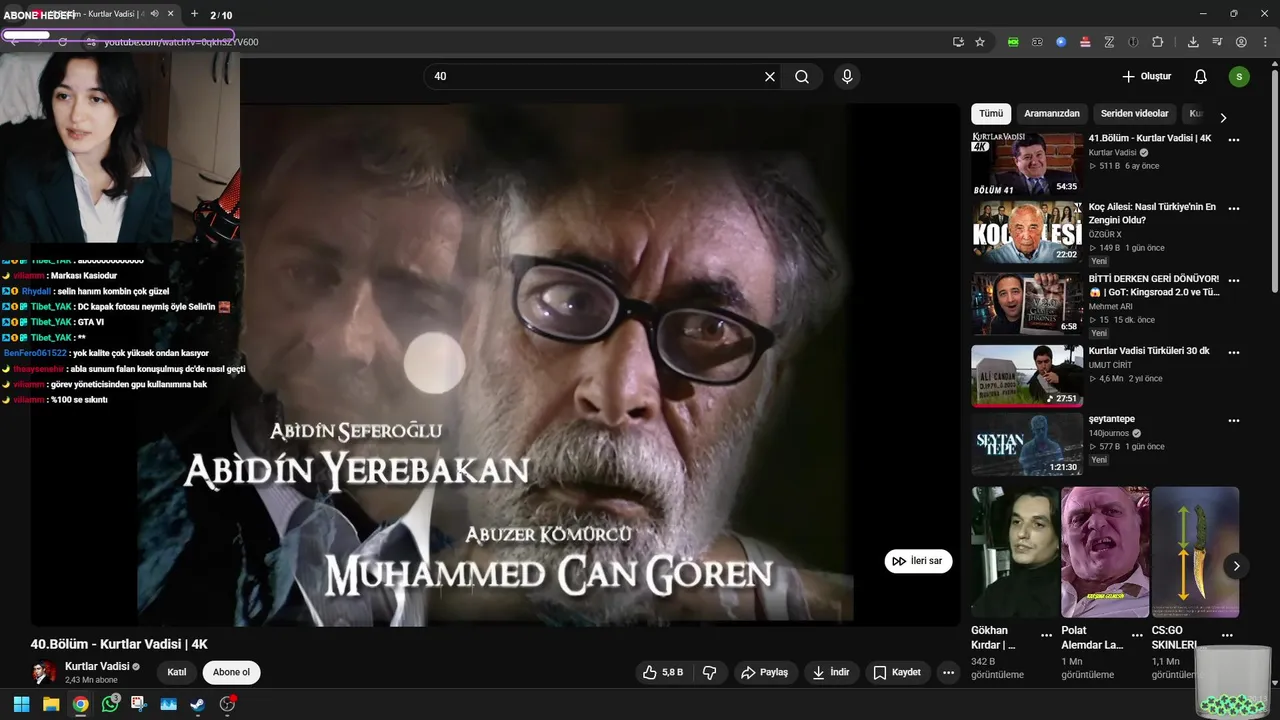Select the Tümü filter chip

991,114
